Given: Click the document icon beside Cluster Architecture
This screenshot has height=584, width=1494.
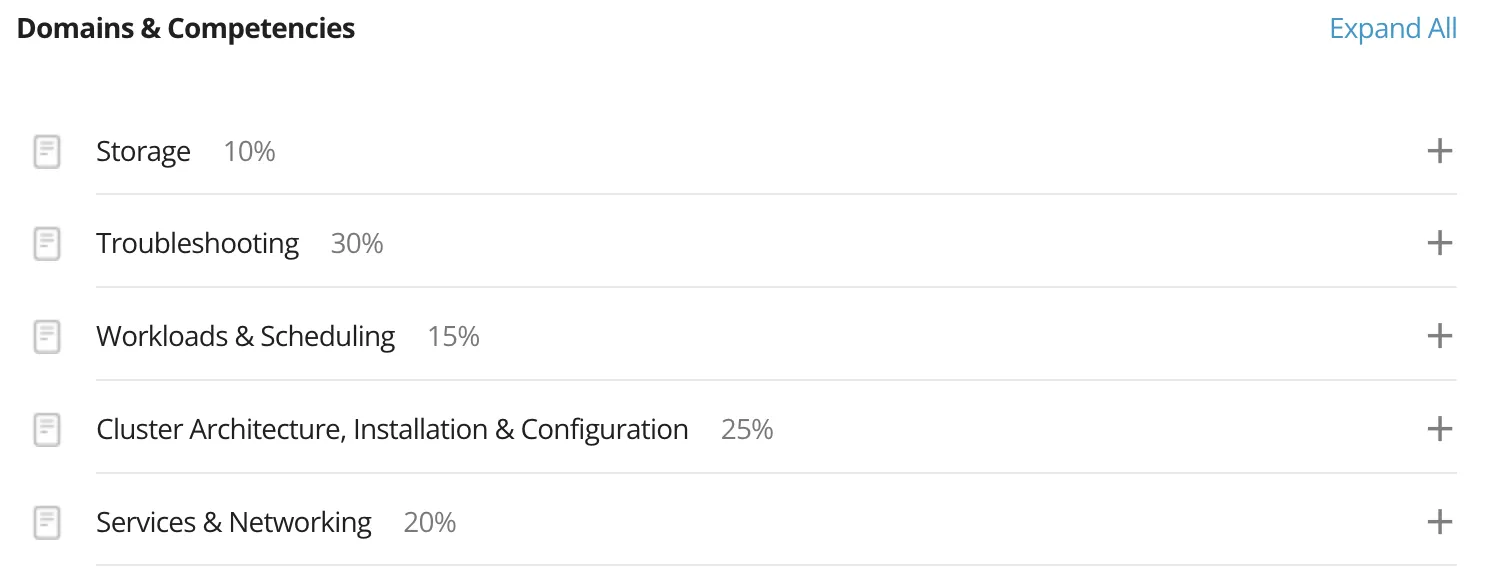Looking at the screenshot, I should point(47,430).
